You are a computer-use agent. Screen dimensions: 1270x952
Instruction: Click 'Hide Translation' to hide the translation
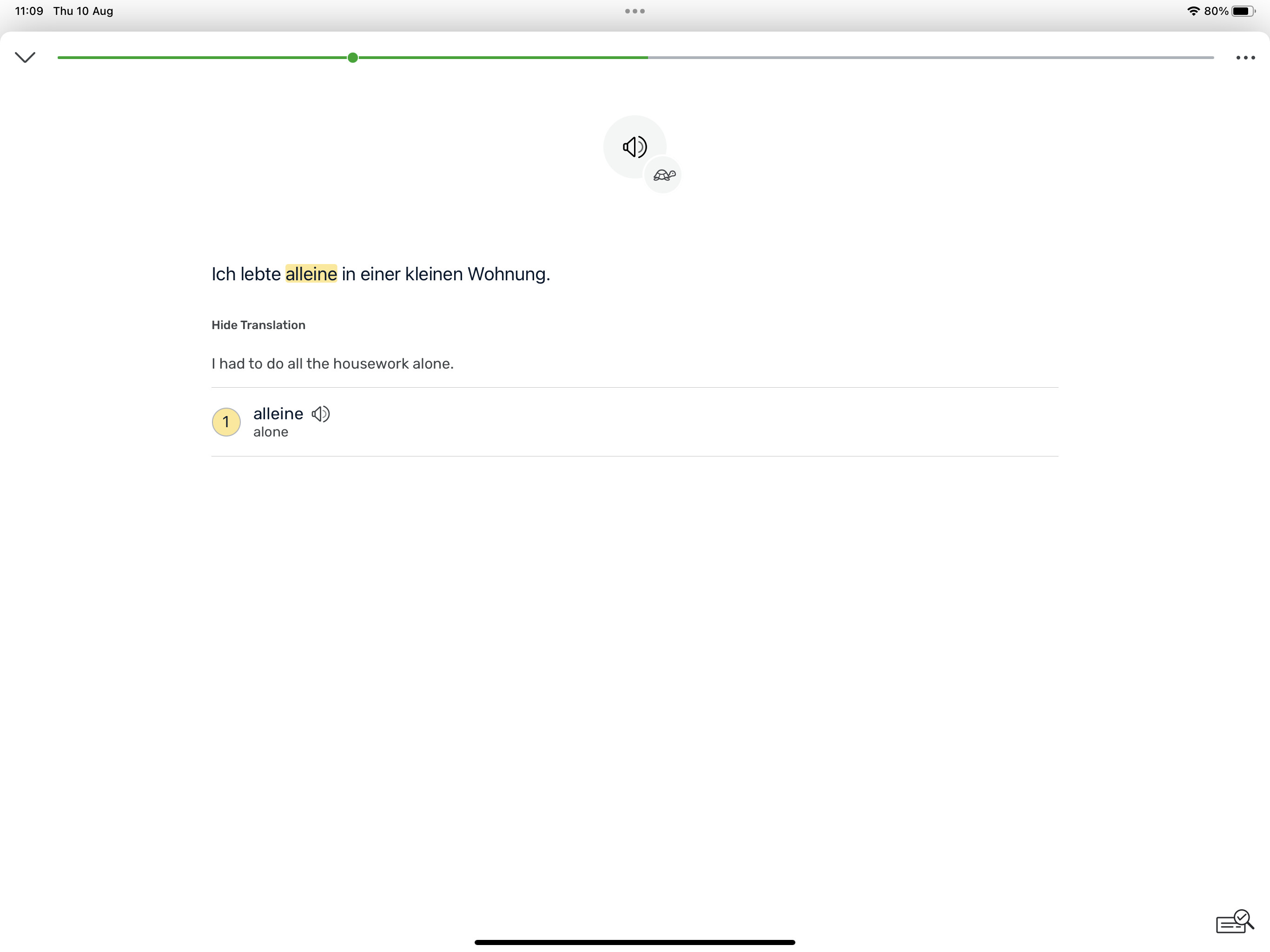point(258,325)
